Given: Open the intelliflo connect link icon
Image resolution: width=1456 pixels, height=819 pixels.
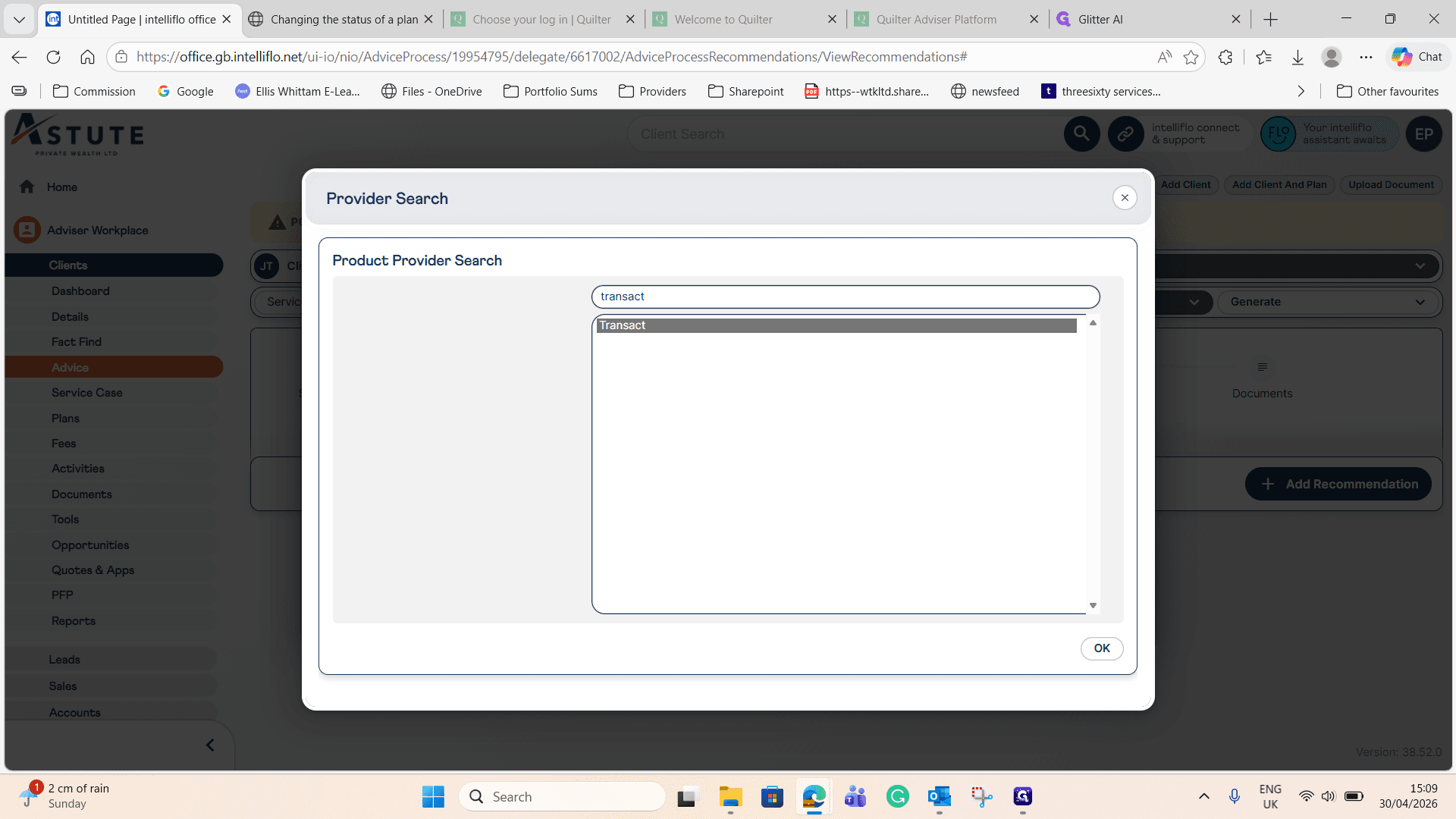Looking at the screenshot, I should click(1125, 134).
